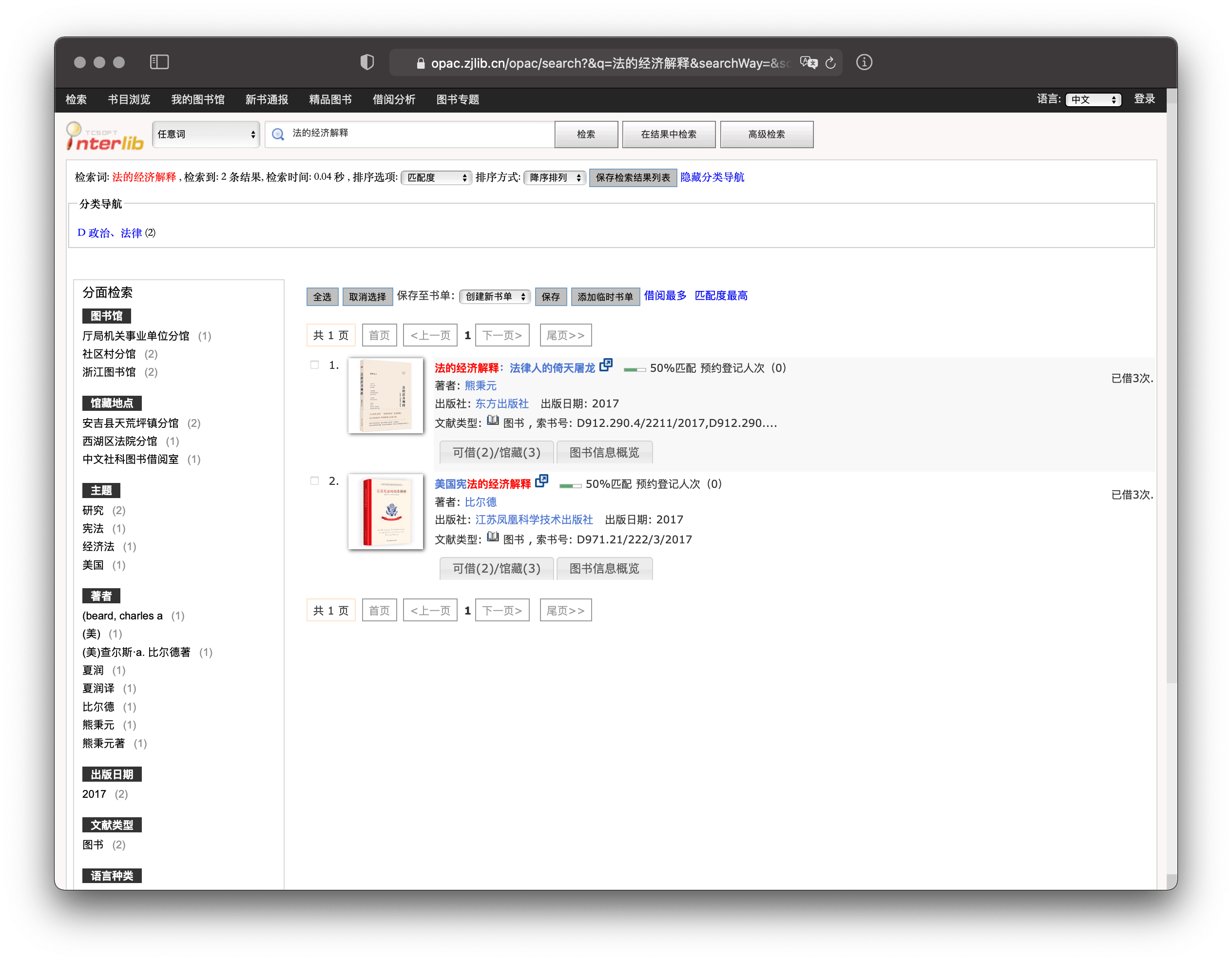1232x962 pixels.
Task: Sort by 匹配度最高 link
Action: (721, 296)
